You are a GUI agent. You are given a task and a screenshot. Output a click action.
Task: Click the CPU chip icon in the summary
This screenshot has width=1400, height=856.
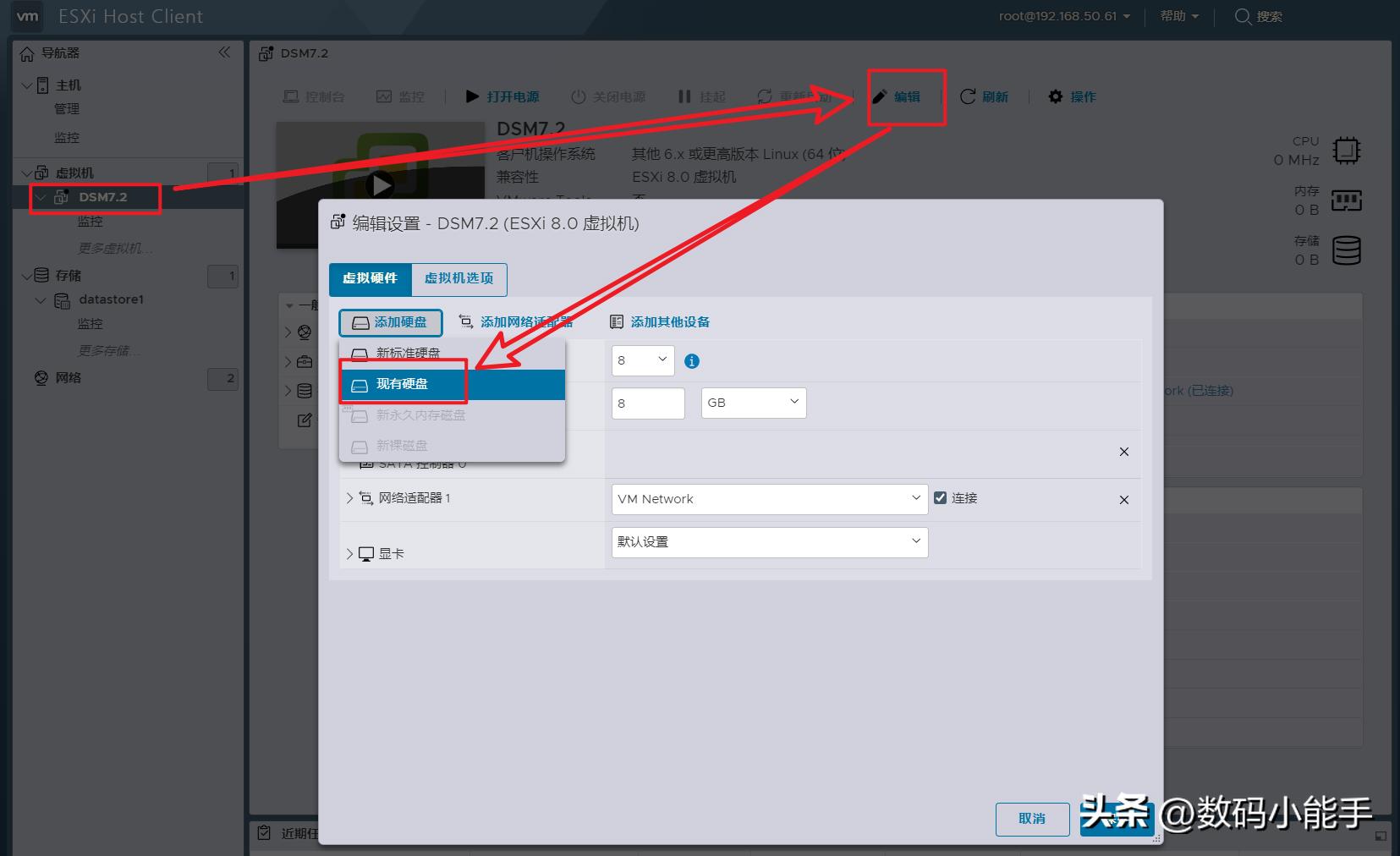pos(1347,151)
